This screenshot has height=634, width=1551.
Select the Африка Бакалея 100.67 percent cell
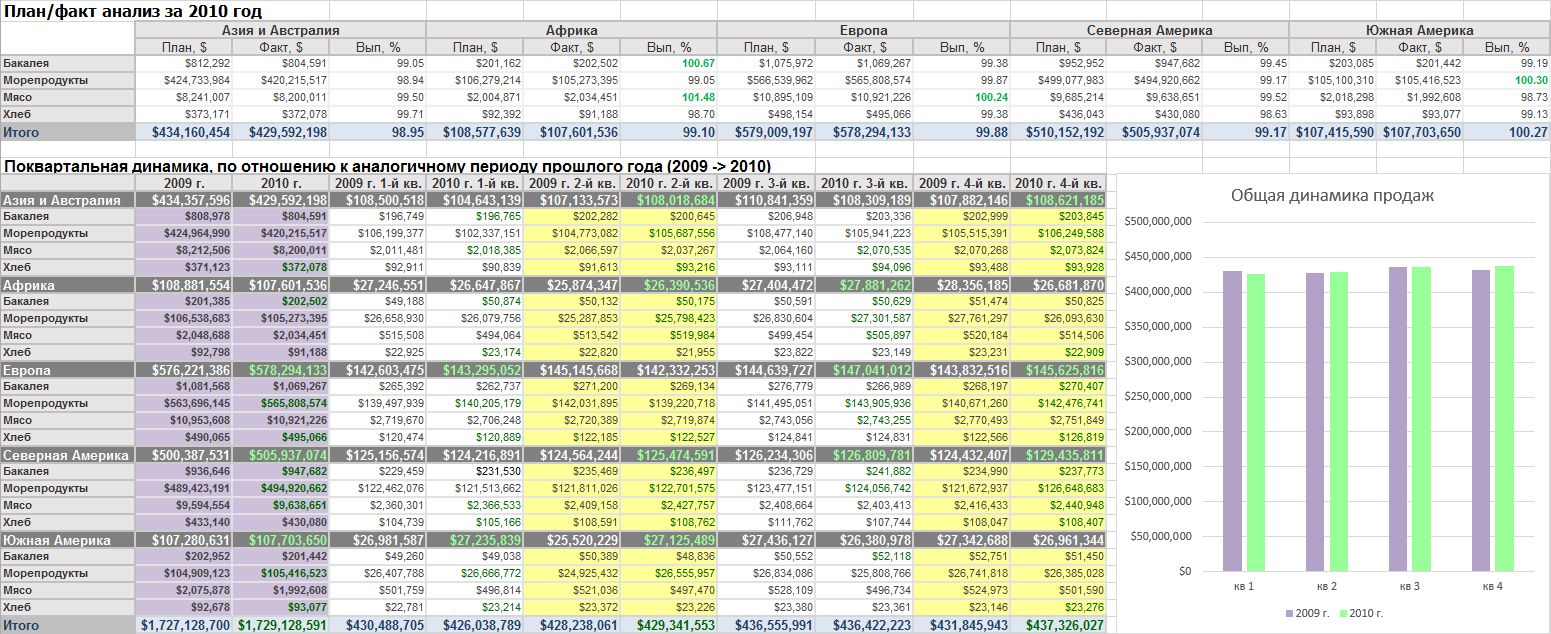pos(668,63)
